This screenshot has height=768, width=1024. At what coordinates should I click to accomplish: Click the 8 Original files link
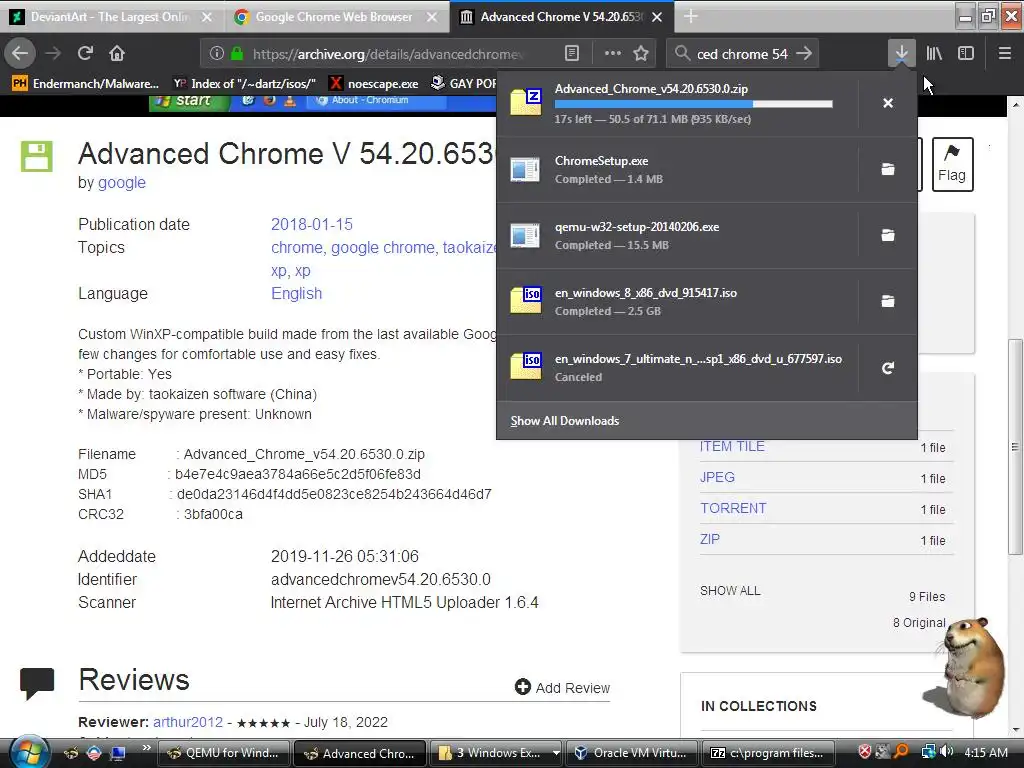point(919,623)
